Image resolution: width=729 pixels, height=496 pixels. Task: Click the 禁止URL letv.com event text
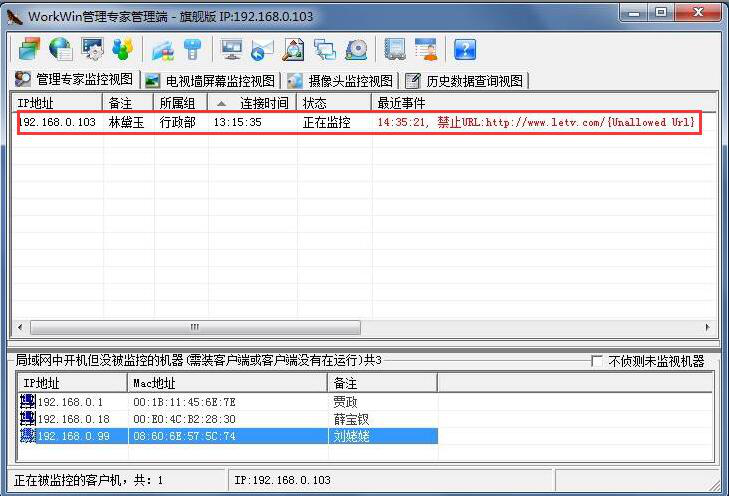point(536,122)
